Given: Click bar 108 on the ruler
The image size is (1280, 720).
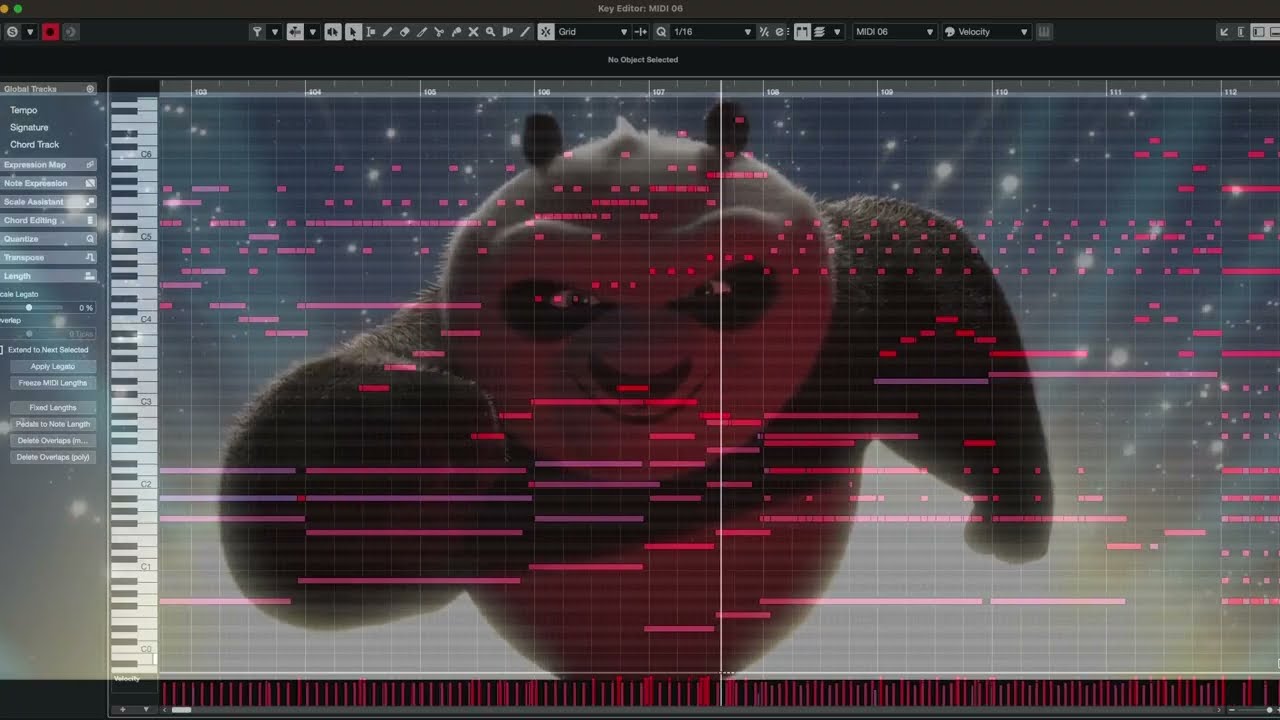Looking at the screenshot, I should pyautogui.click(x=772, y=91).
